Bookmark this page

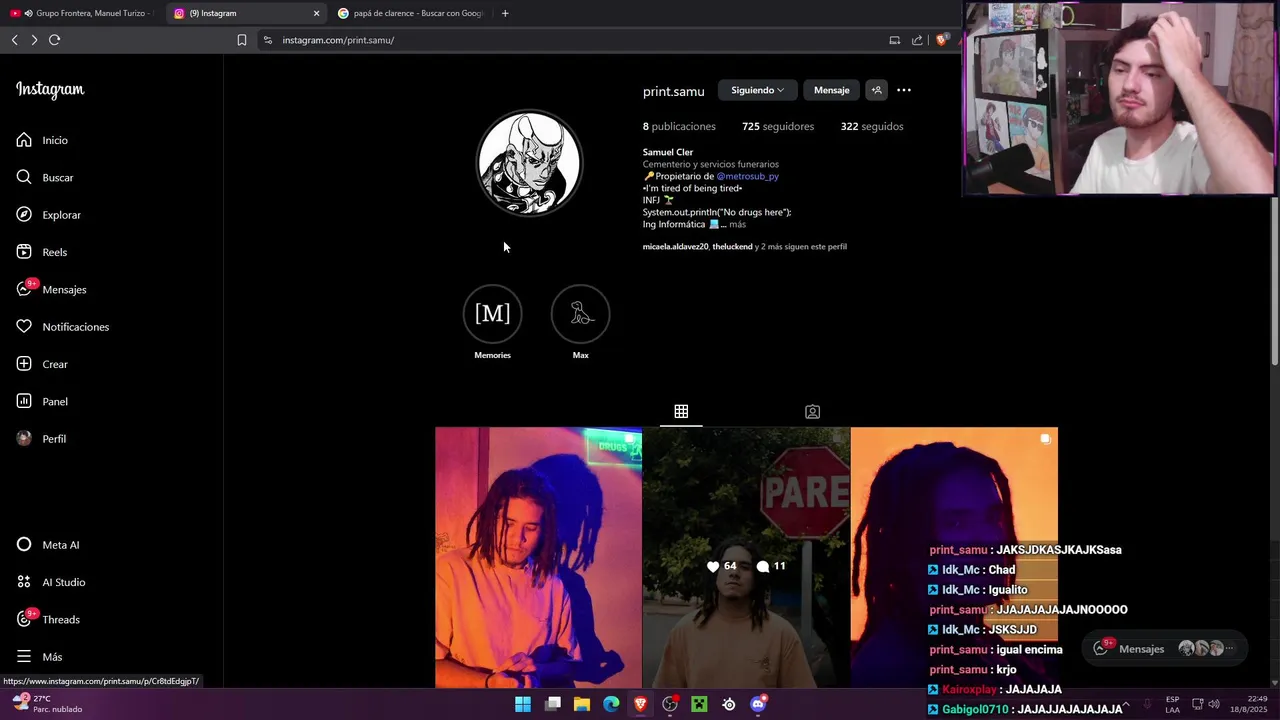242,40
